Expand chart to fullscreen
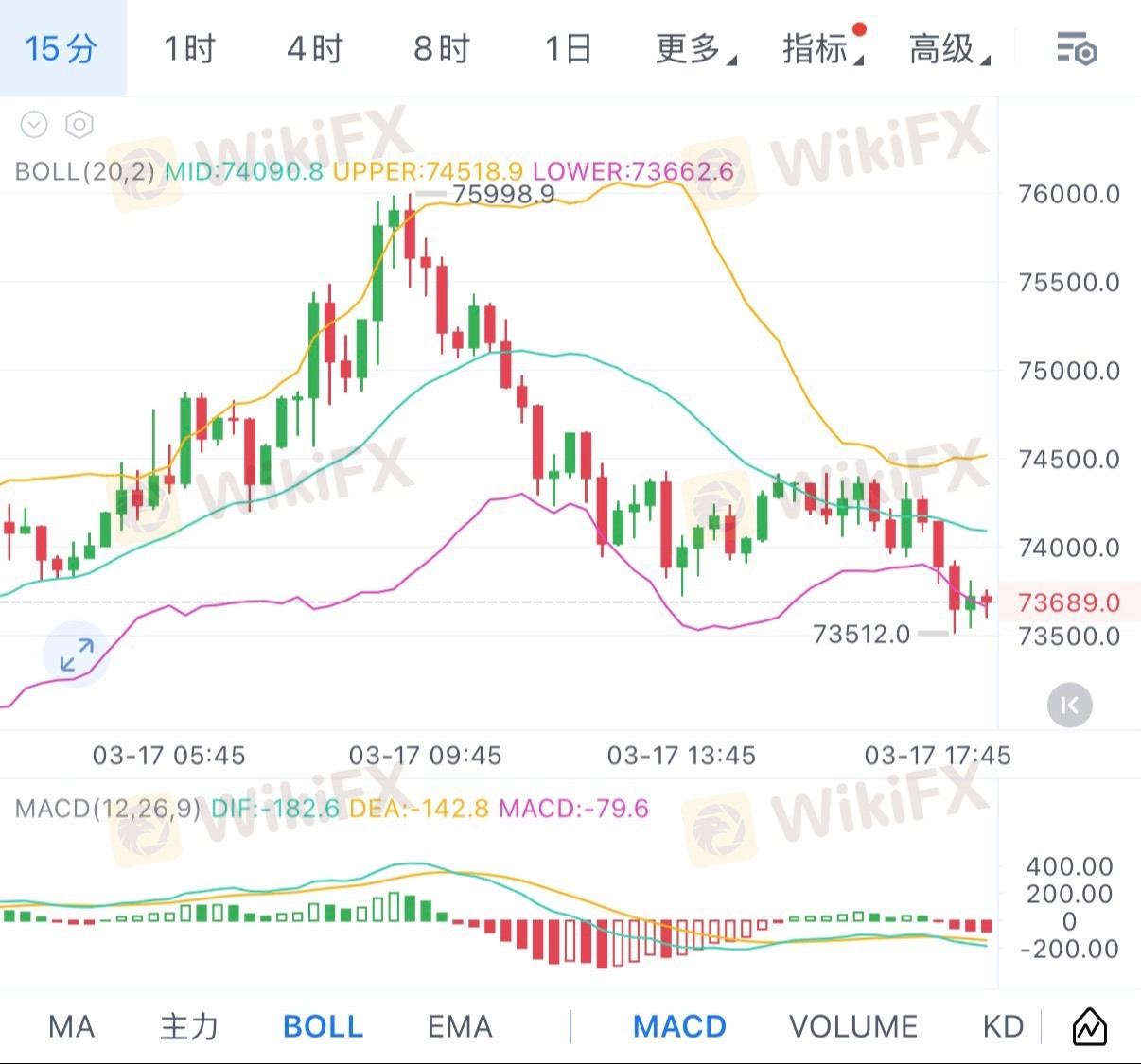The height and width of the screenshot is (1064, 1141). click(x=76, y=654)
